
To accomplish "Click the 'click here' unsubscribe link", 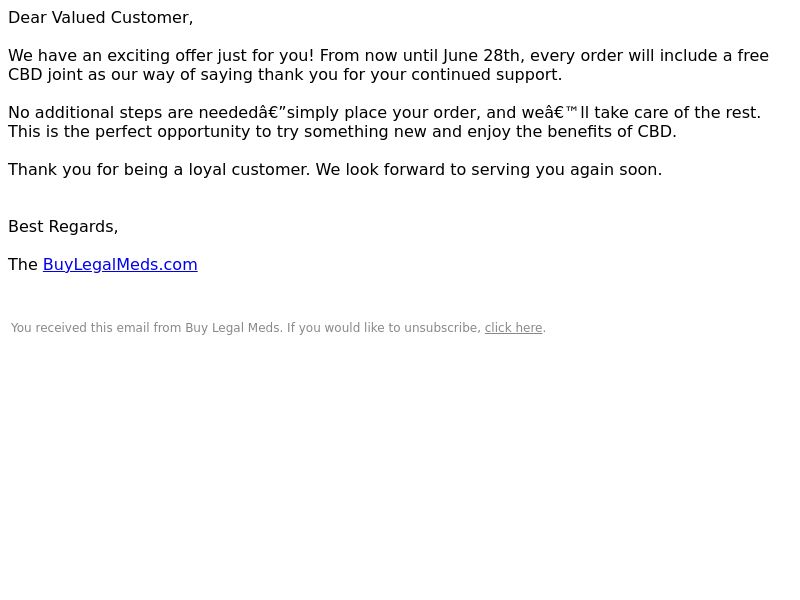I will 513,328.
